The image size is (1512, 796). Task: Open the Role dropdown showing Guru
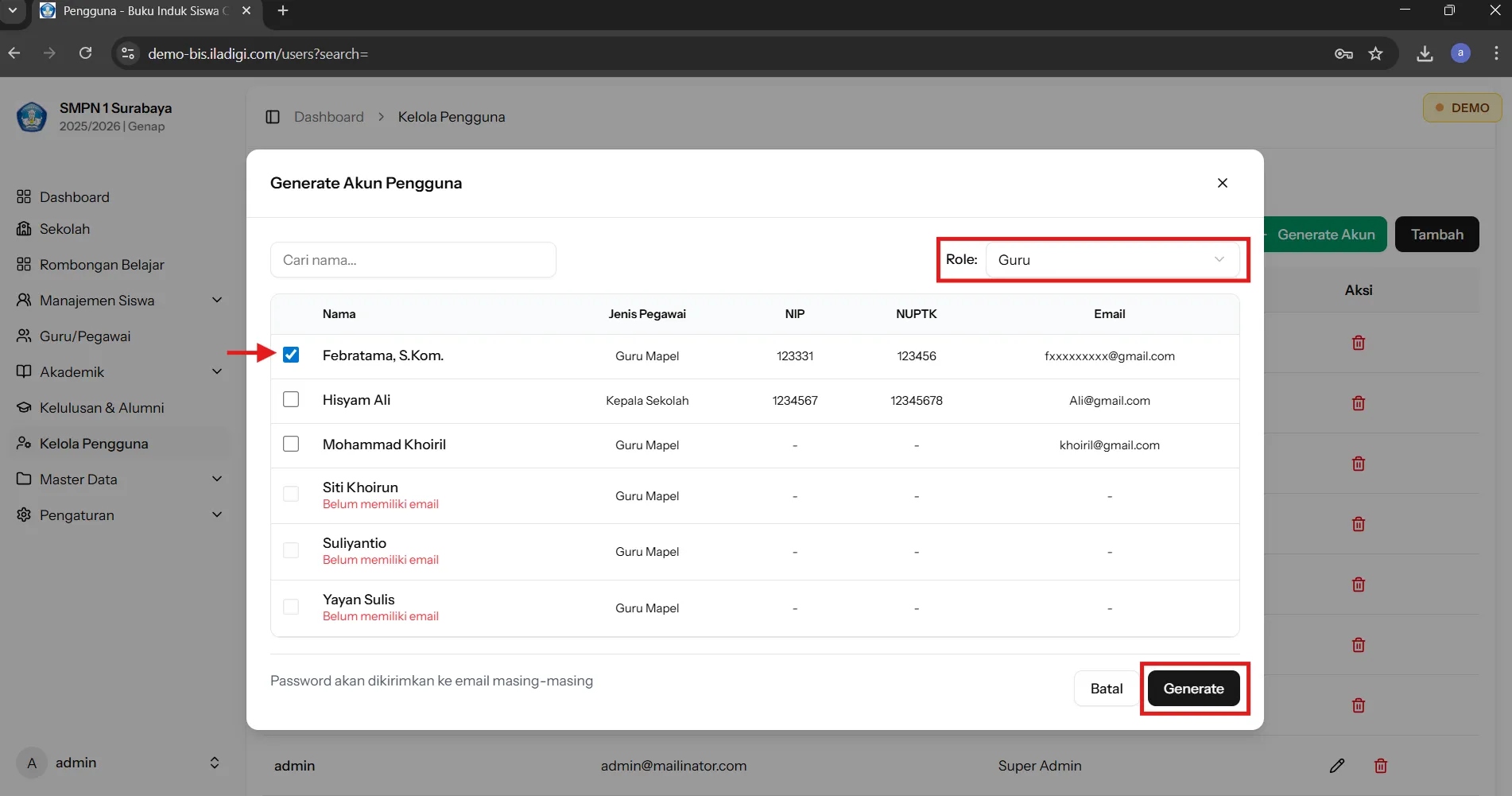point(1112,260)
